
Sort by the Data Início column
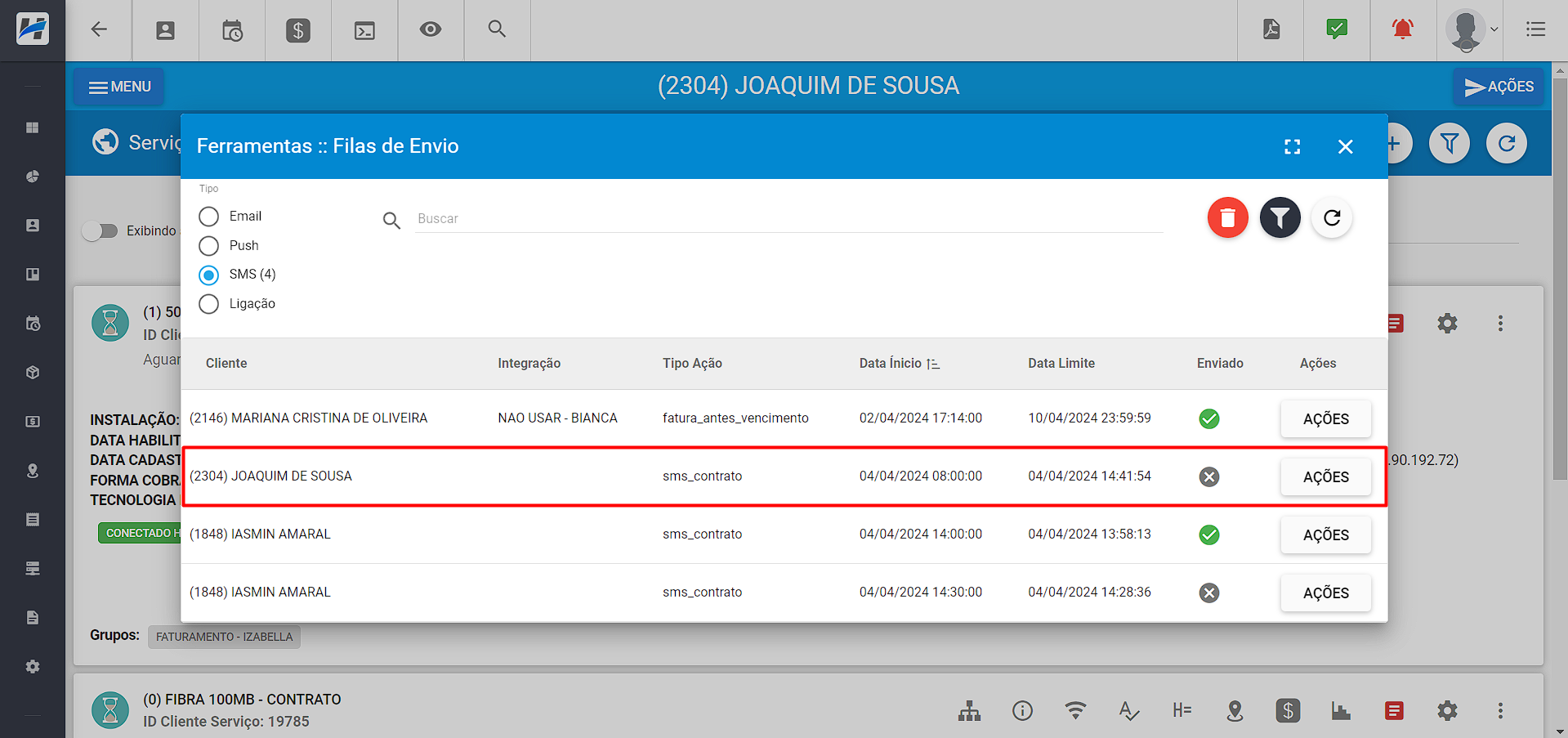click(899, 364)
